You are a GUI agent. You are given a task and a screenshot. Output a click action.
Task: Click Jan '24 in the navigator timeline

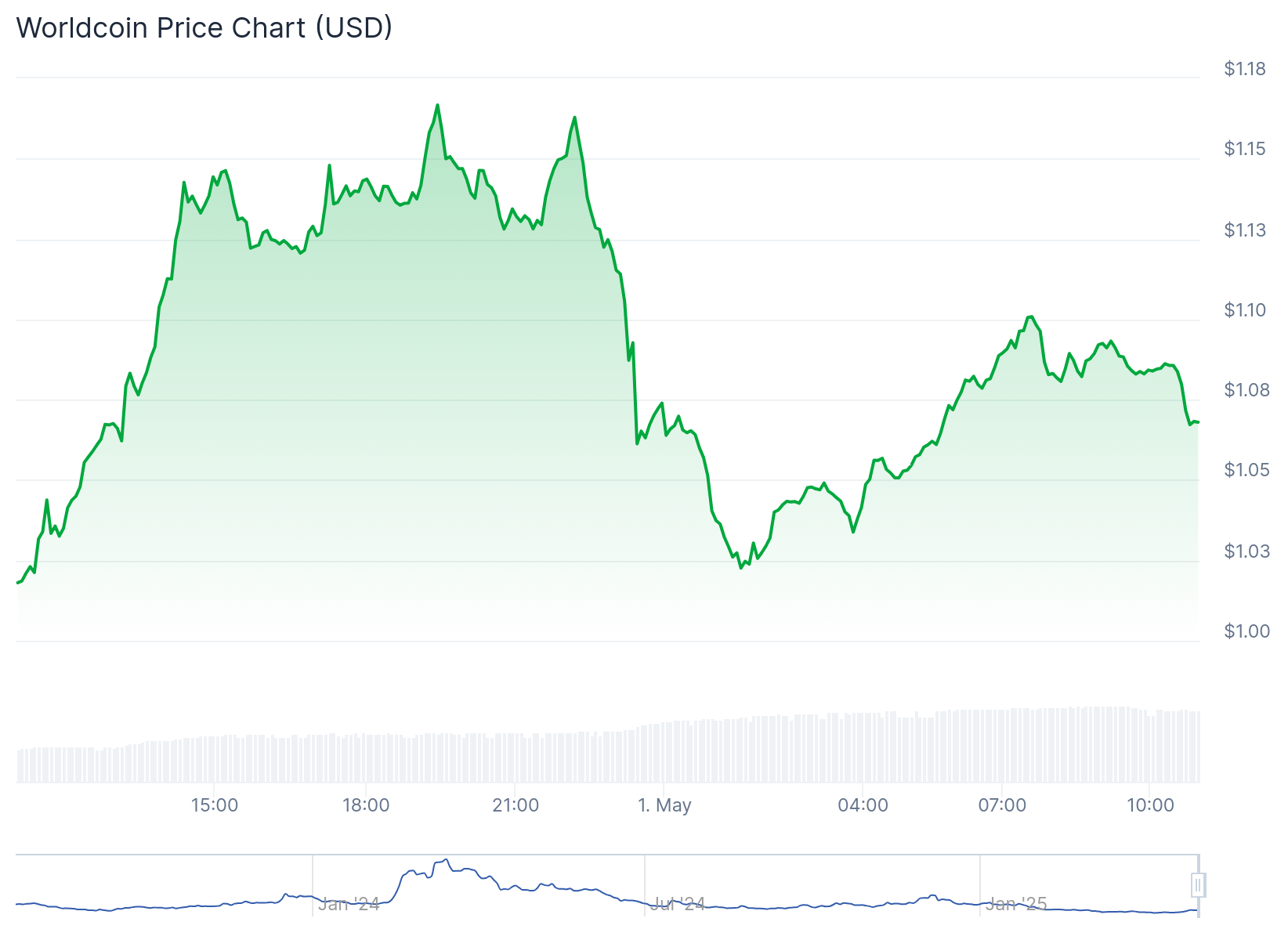pyautogui.click(x=349, y=904)
